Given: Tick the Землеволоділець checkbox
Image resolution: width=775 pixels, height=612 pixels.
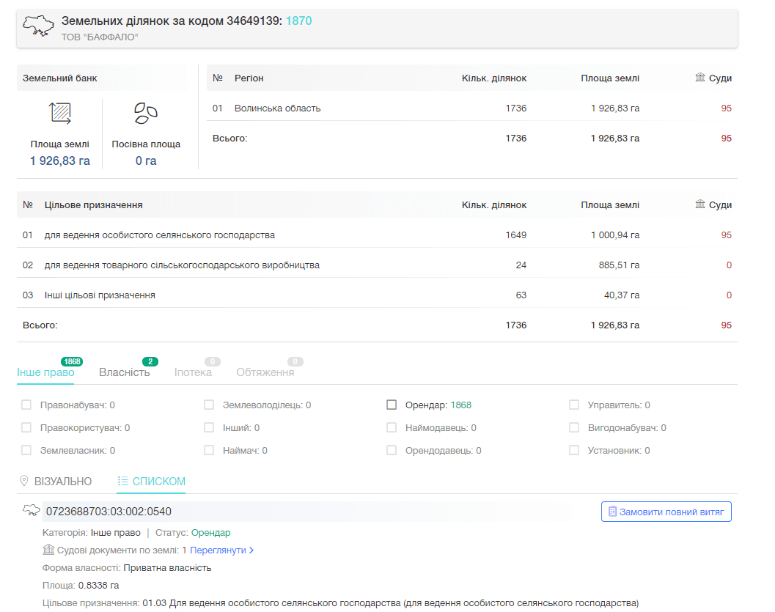Looking at the screenshot, I should tap(209, 405).
